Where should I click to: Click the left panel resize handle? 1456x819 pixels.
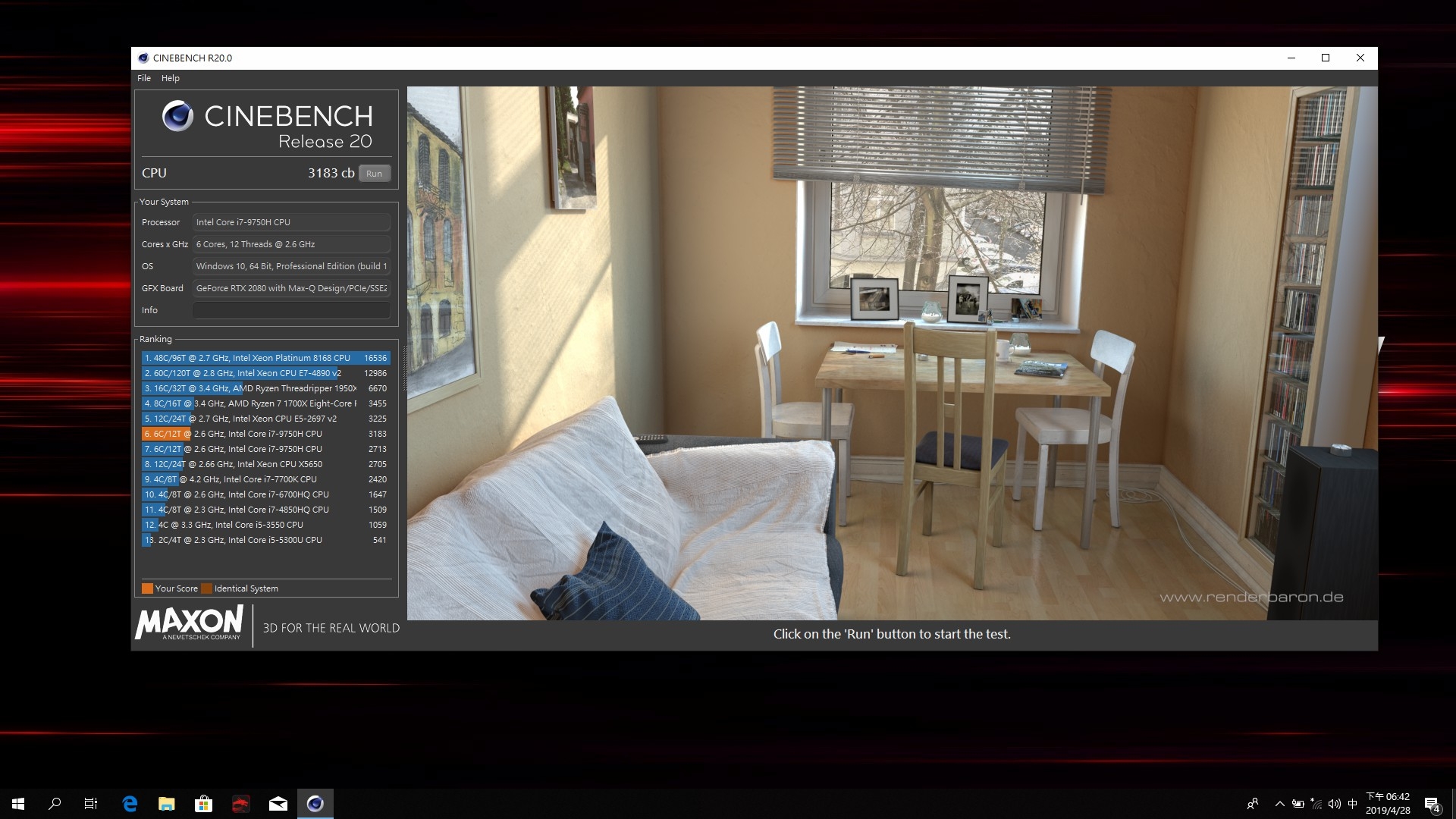click(x=404, y=369)
